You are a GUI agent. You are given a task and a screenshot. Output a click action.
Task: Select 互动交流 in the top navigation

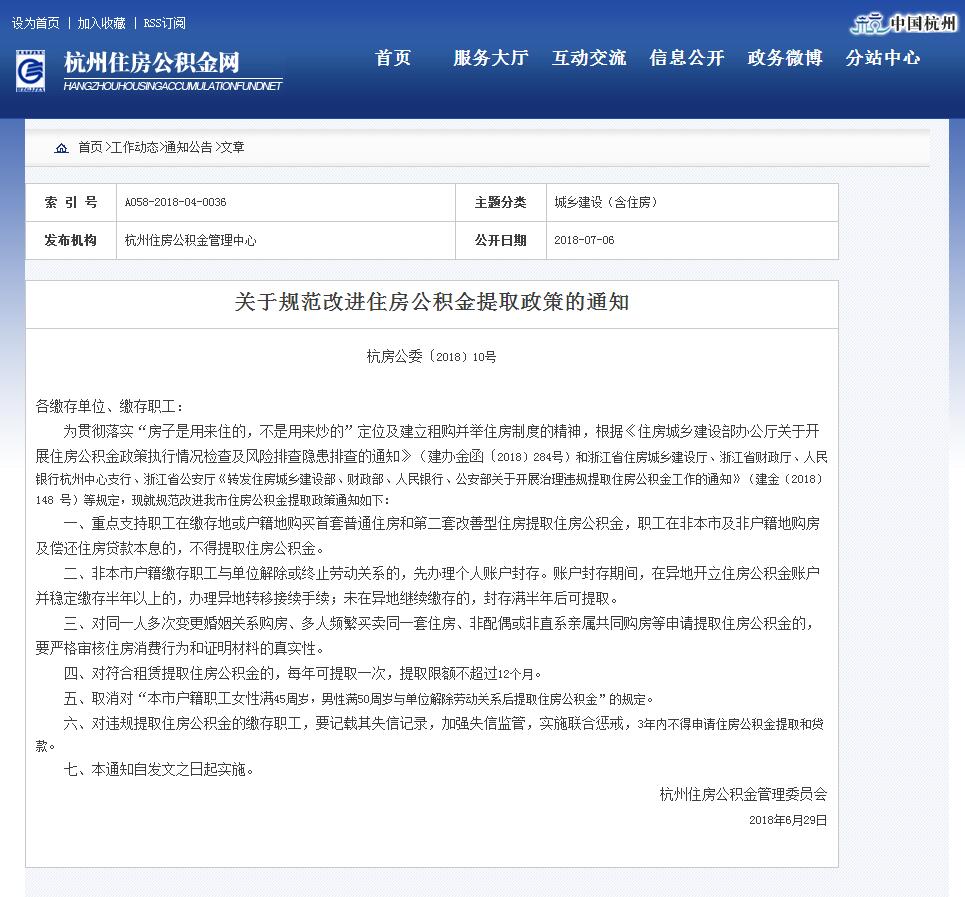click(588, 58)
